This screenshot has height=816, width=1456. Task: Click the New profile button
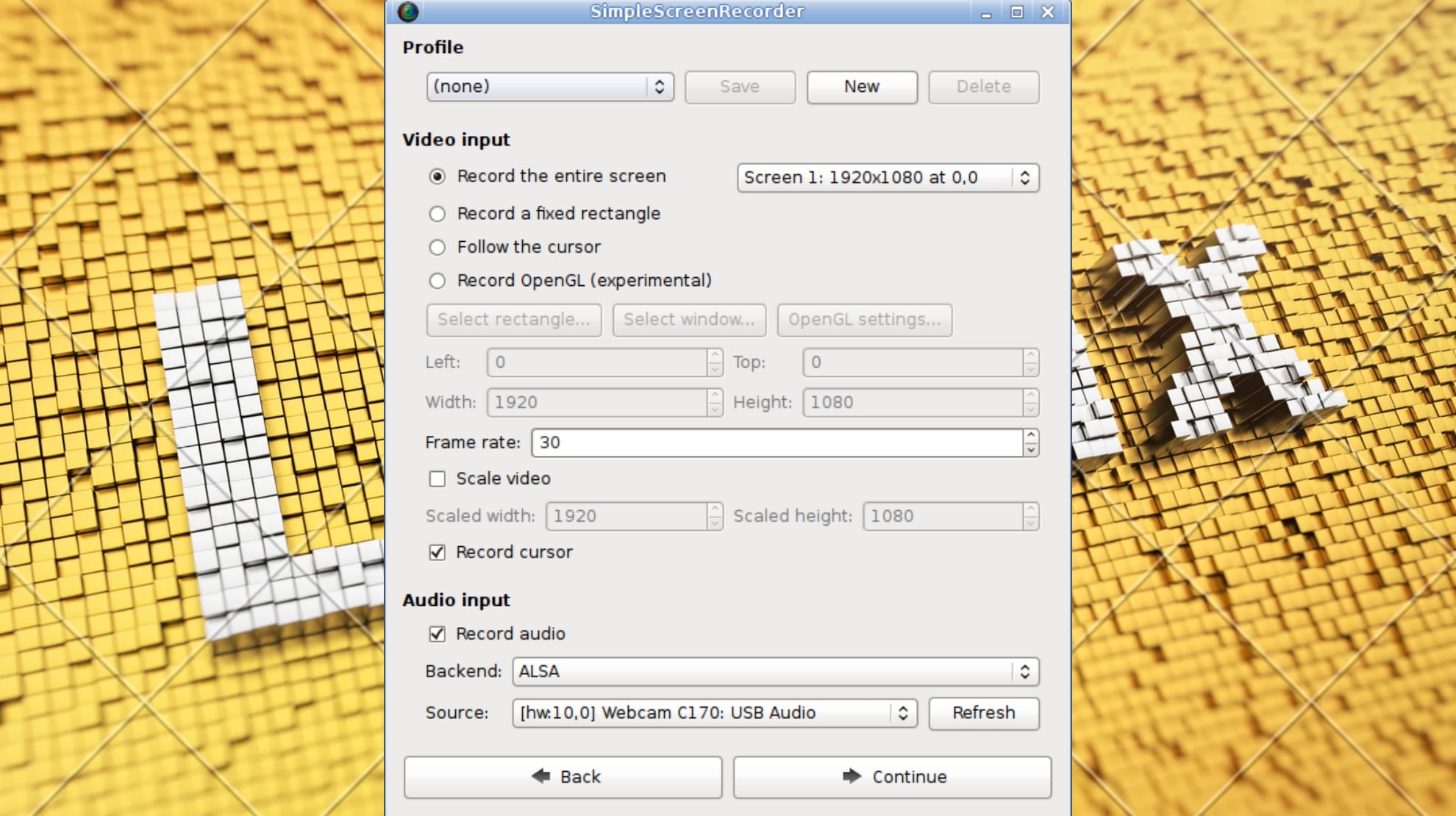(x=862, y=87)
